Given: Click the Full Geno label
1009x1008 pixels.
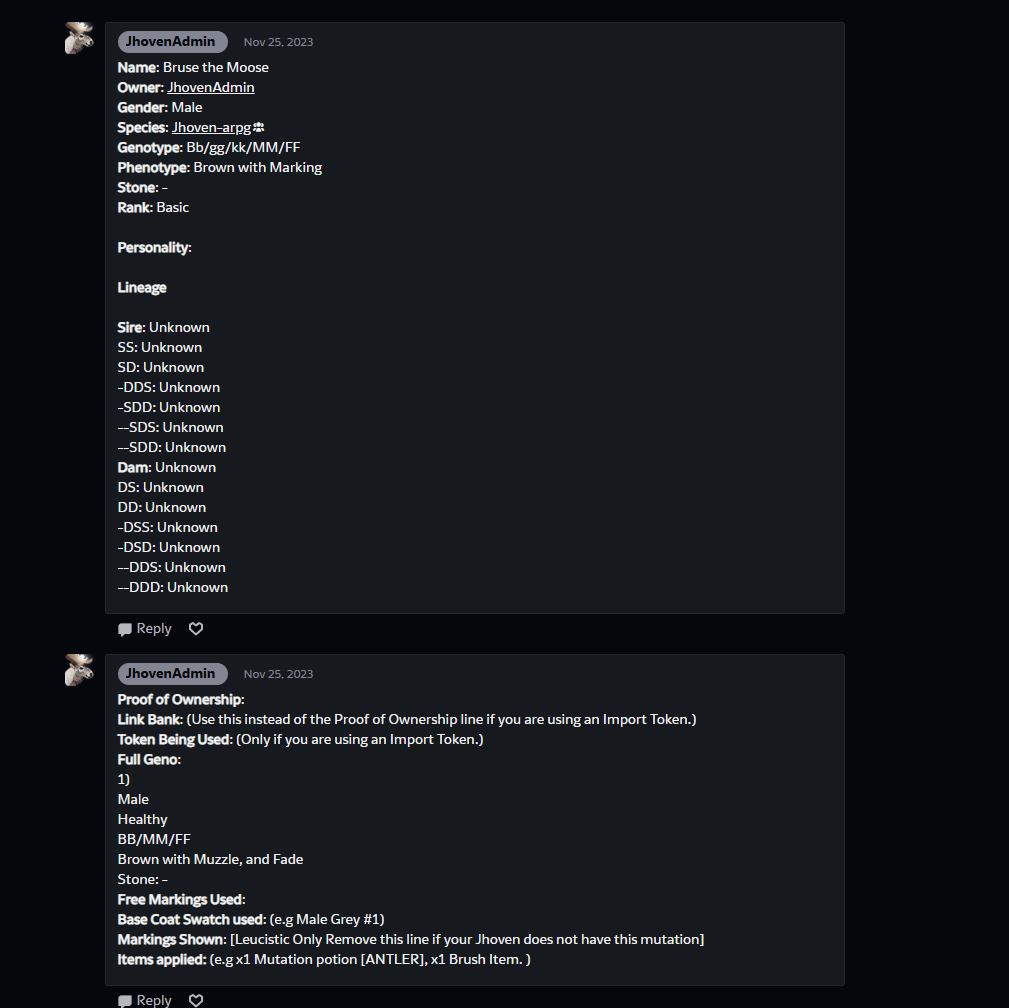Looking at the screenshot, I should [149, 759].
